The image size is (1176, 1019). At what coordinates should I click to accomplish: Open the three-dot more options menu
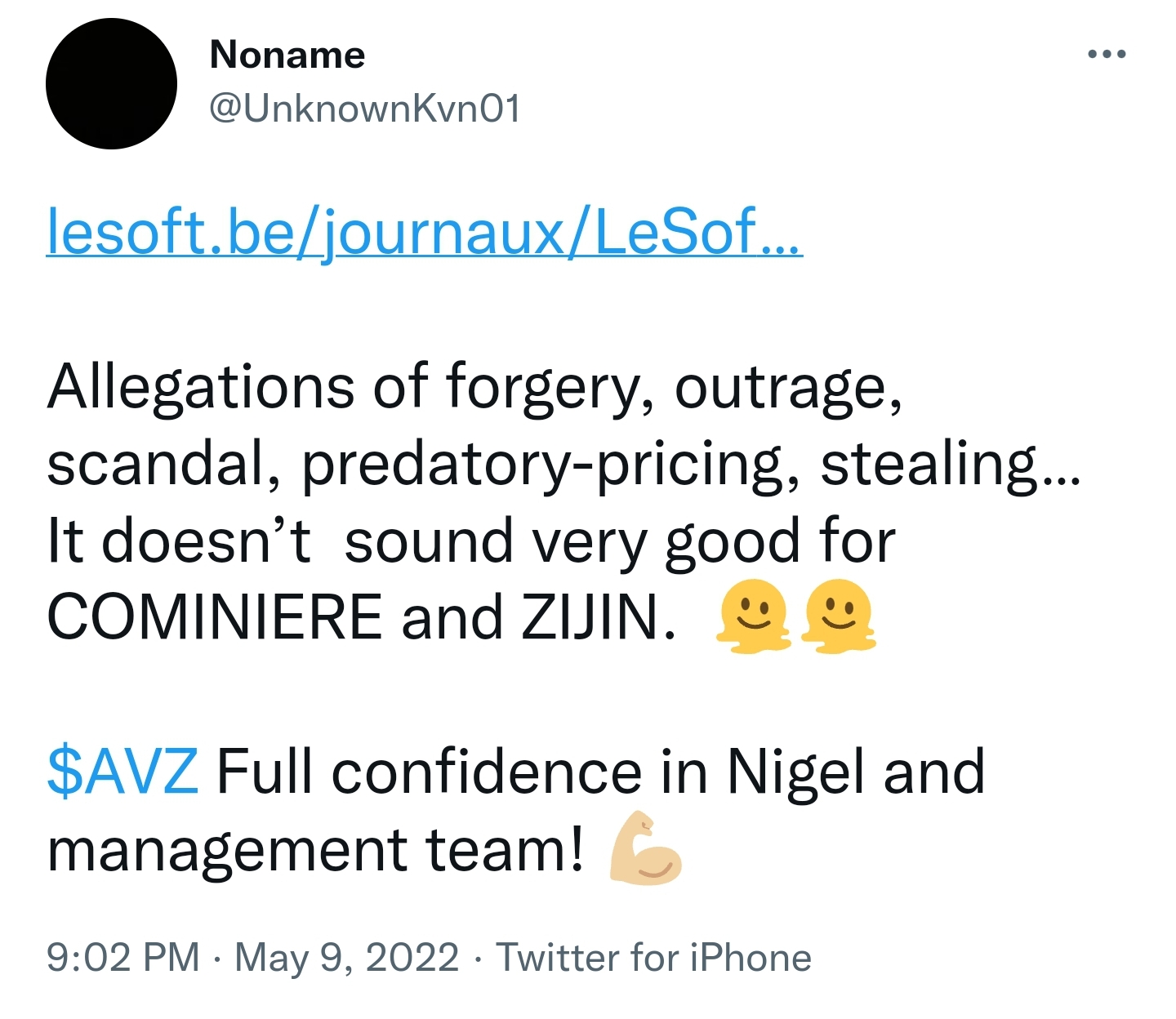pyautogui.click(x=1107, y=55)
